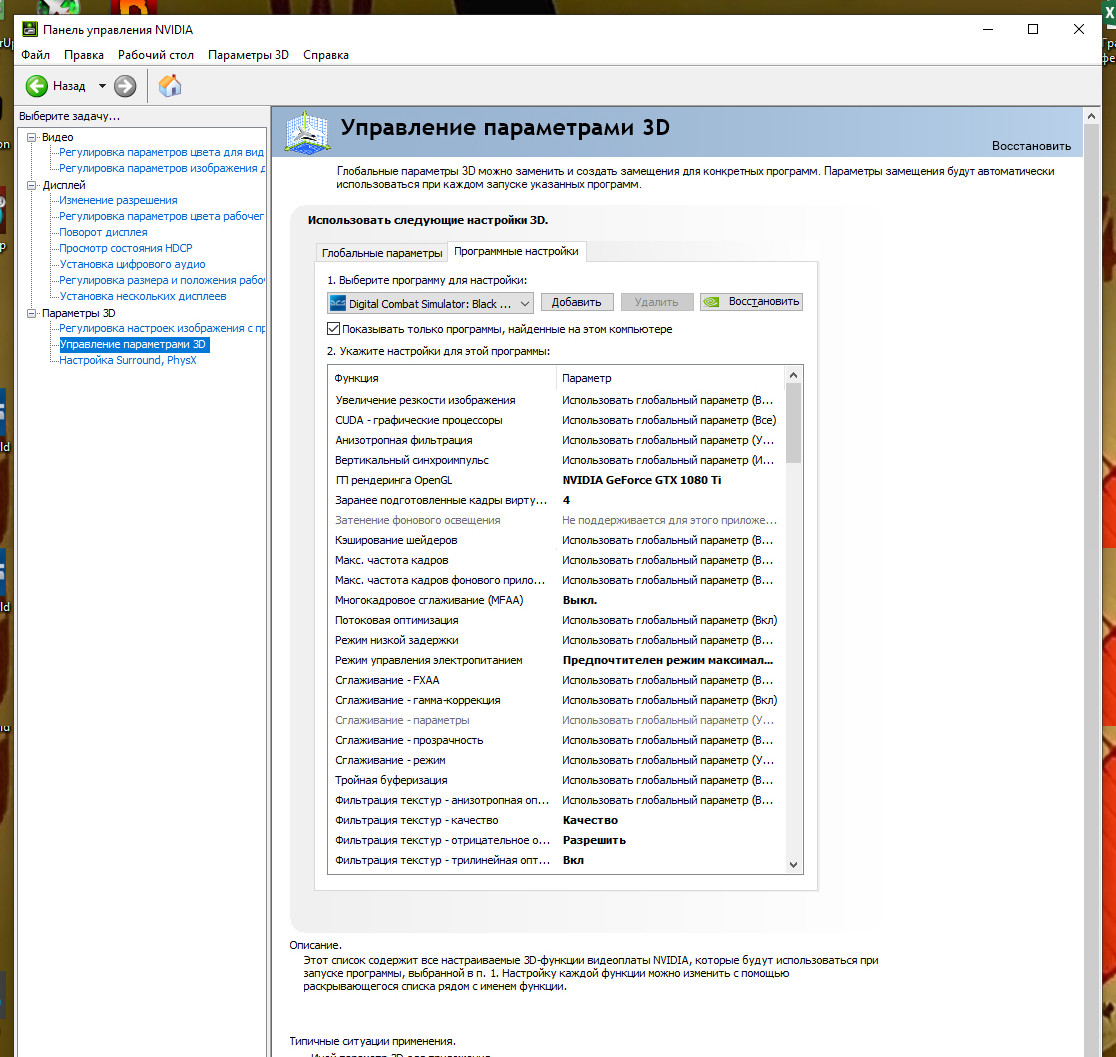Click the DCS program icon in combo box

(x=337, y=303)
